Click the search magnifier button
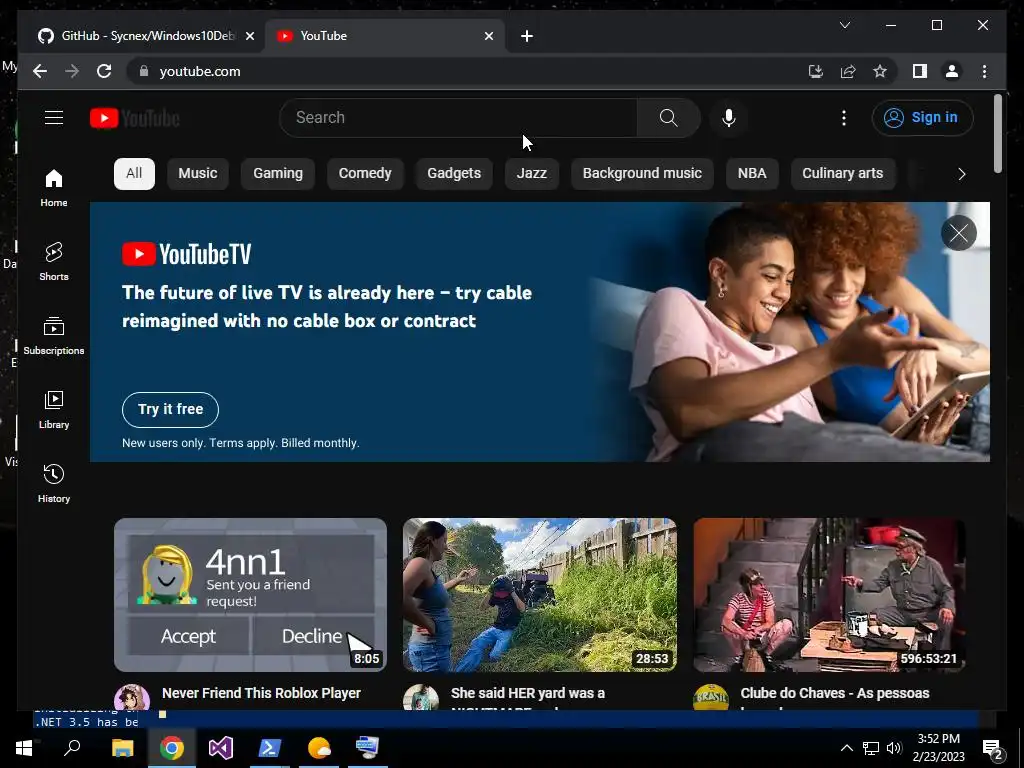The height and width of the screenshot is (768, 1024). click(x=668, y=118)
